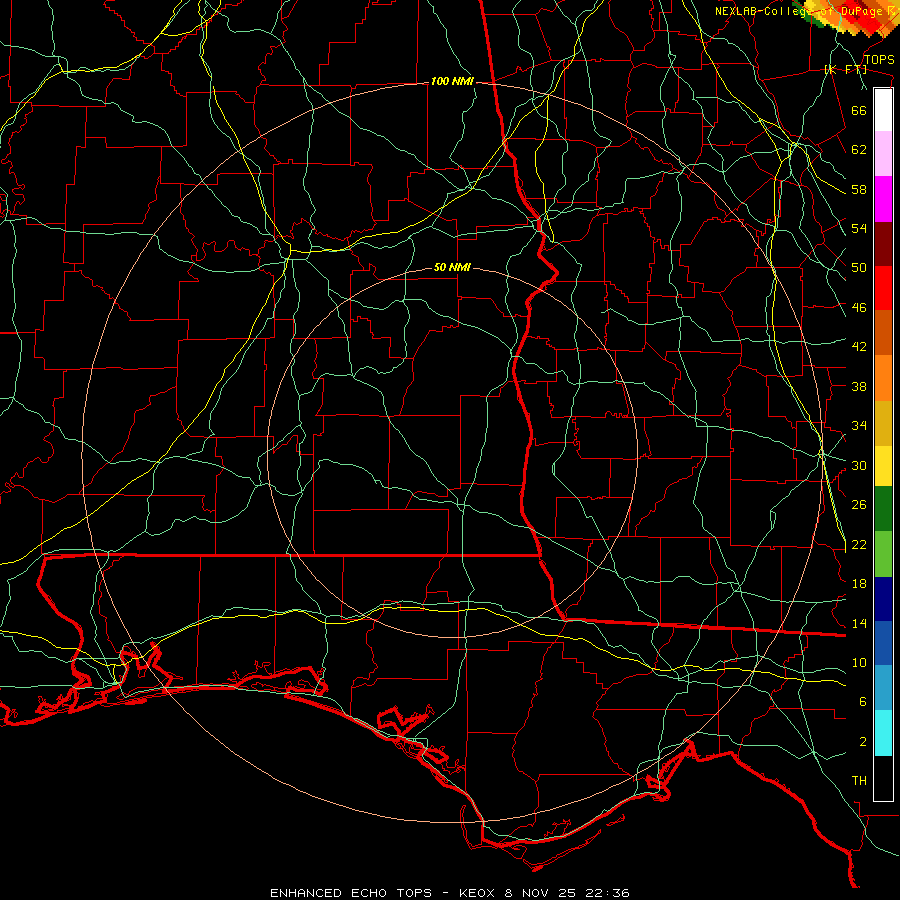Viewport: 900px width, 900px height.
Task: Click the 100 NMI range ring label
Action: 452,82
